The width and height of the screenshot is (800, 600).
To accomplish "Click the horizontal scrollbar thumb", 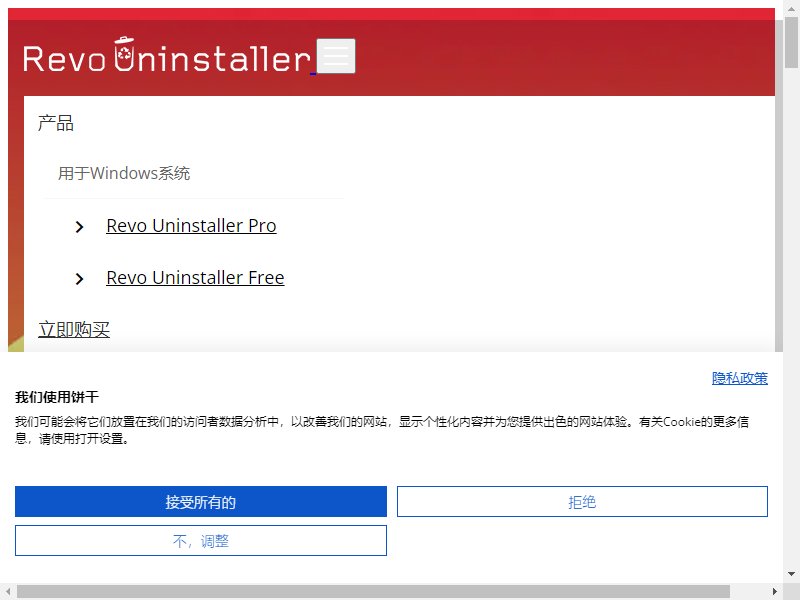I will coord(373,591).
